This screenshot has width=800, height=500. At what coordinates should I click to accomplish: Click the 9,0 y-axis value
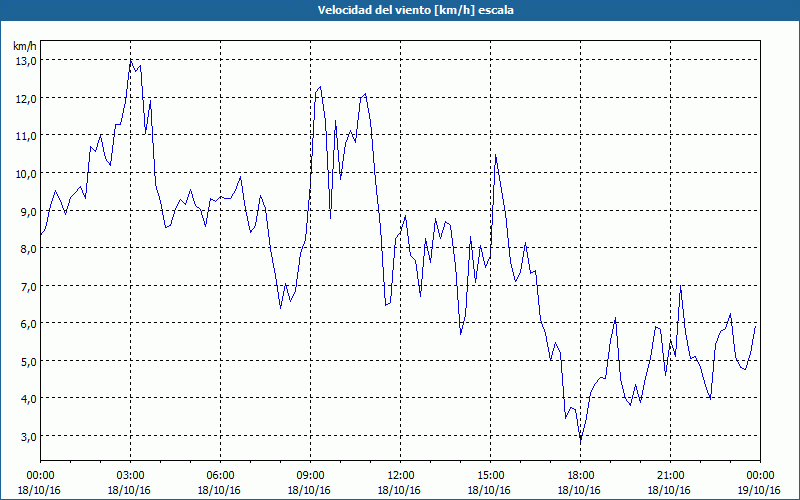click(x=29, y=211)
